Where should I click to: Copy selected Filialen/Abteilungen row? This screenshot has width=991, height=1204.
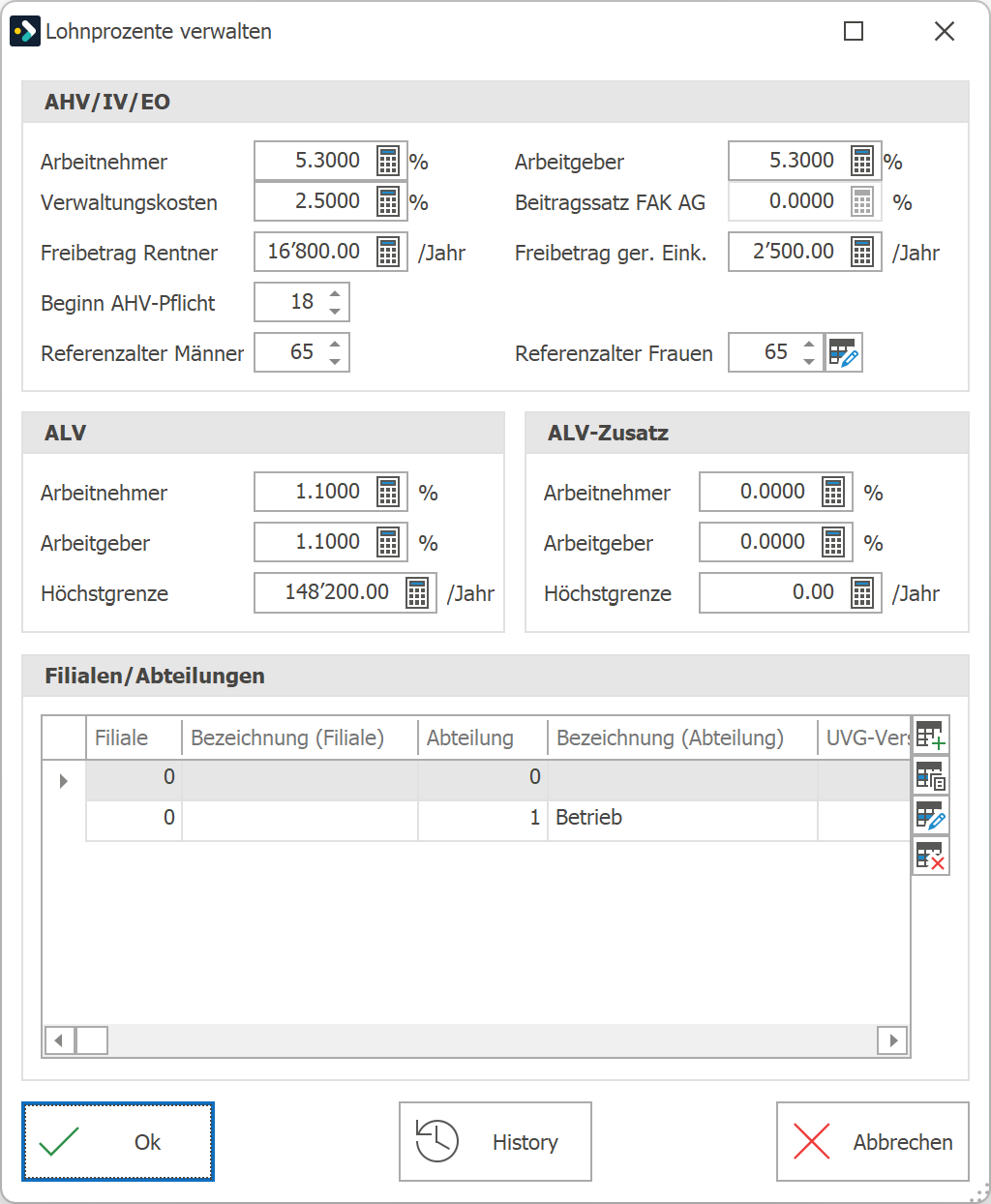click(931, 776)
